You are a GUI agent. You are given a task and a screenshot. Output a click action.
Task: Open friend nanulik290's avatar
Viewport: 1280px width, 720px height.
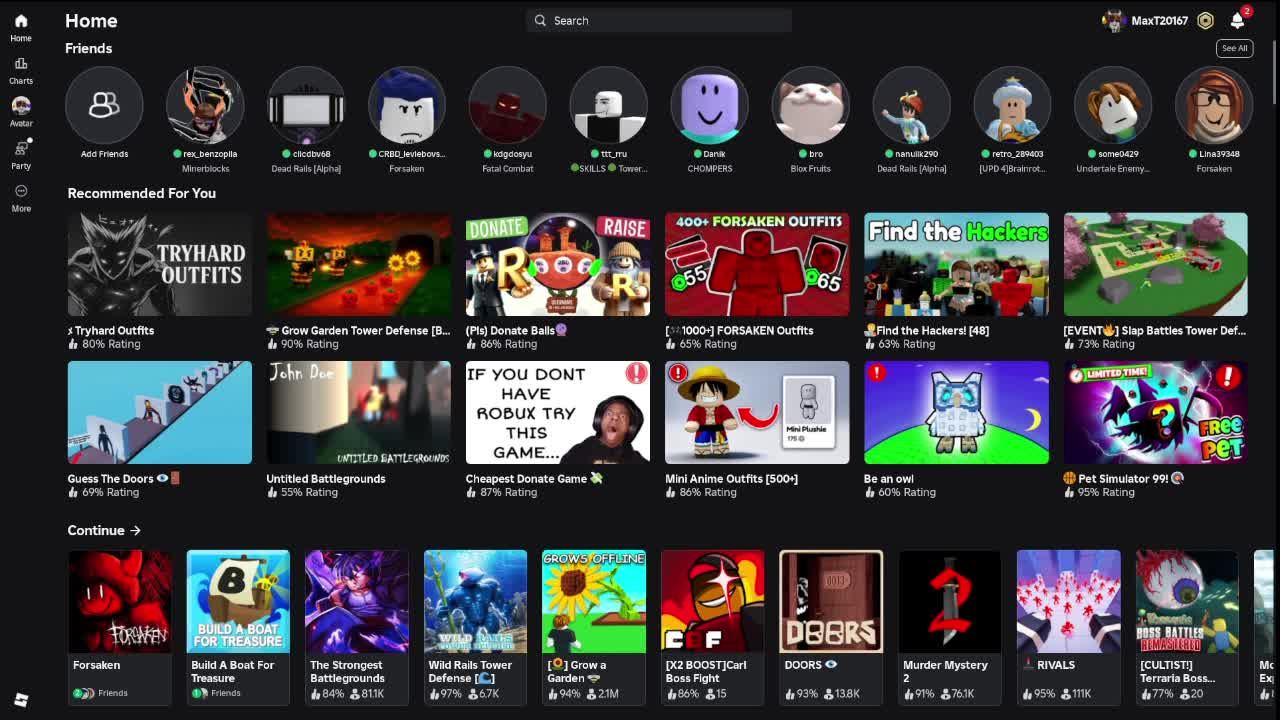pyautogui.click(x=911, y=105)
